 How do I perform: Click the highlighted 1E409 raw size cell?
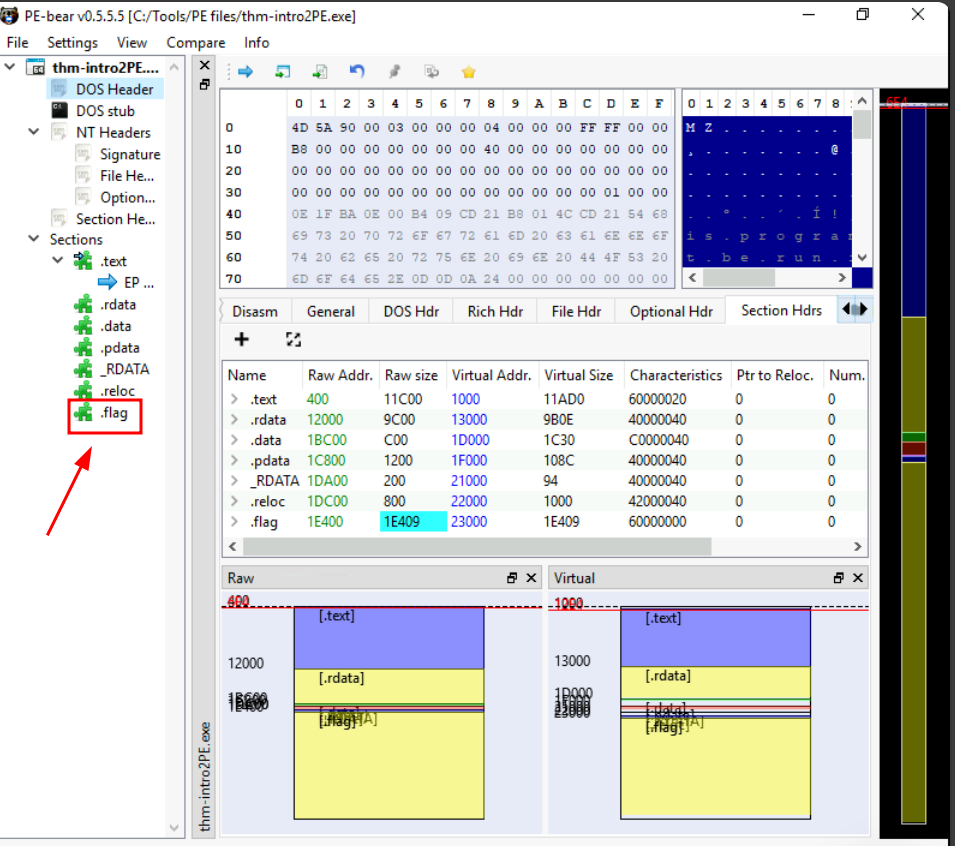pos(414,521)
